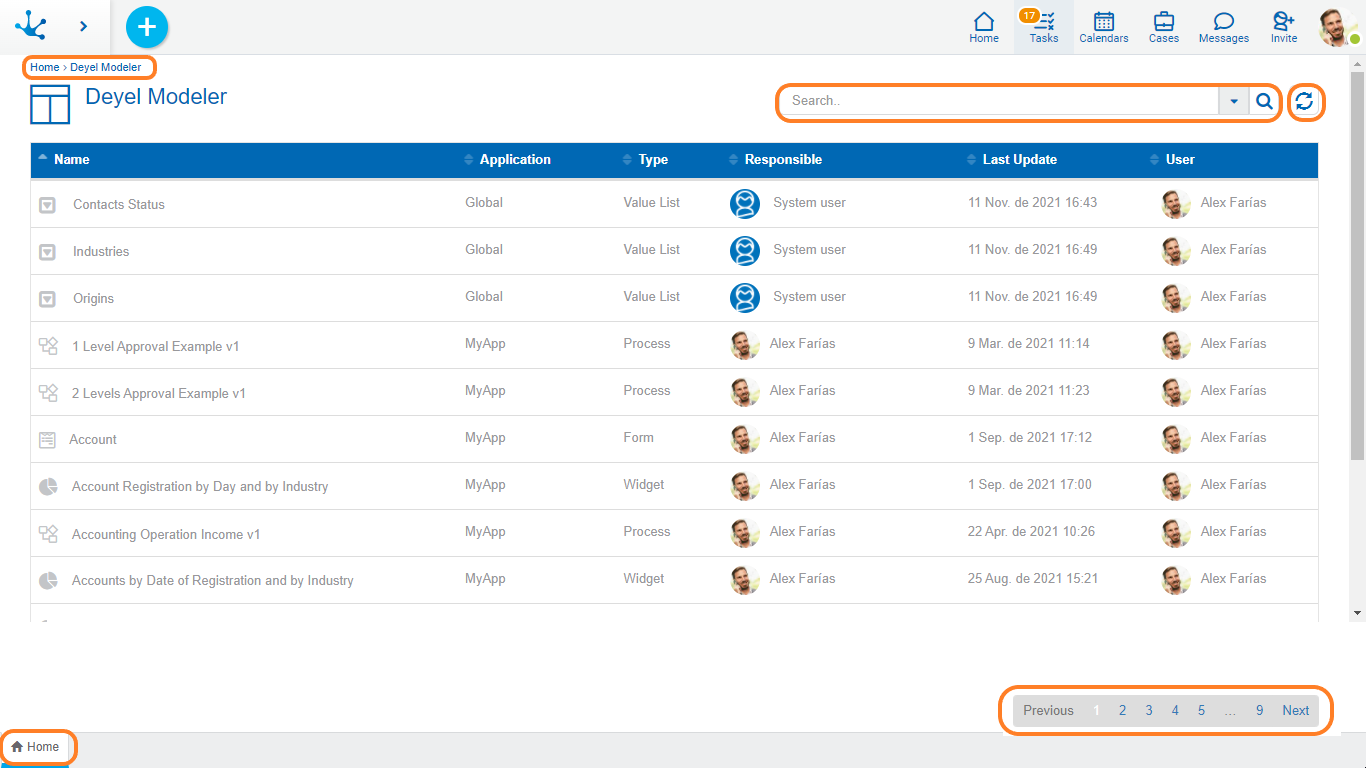Open the search options dropdown arrow
This screenshot has height=768, width=1366.
coord(1234,101)
